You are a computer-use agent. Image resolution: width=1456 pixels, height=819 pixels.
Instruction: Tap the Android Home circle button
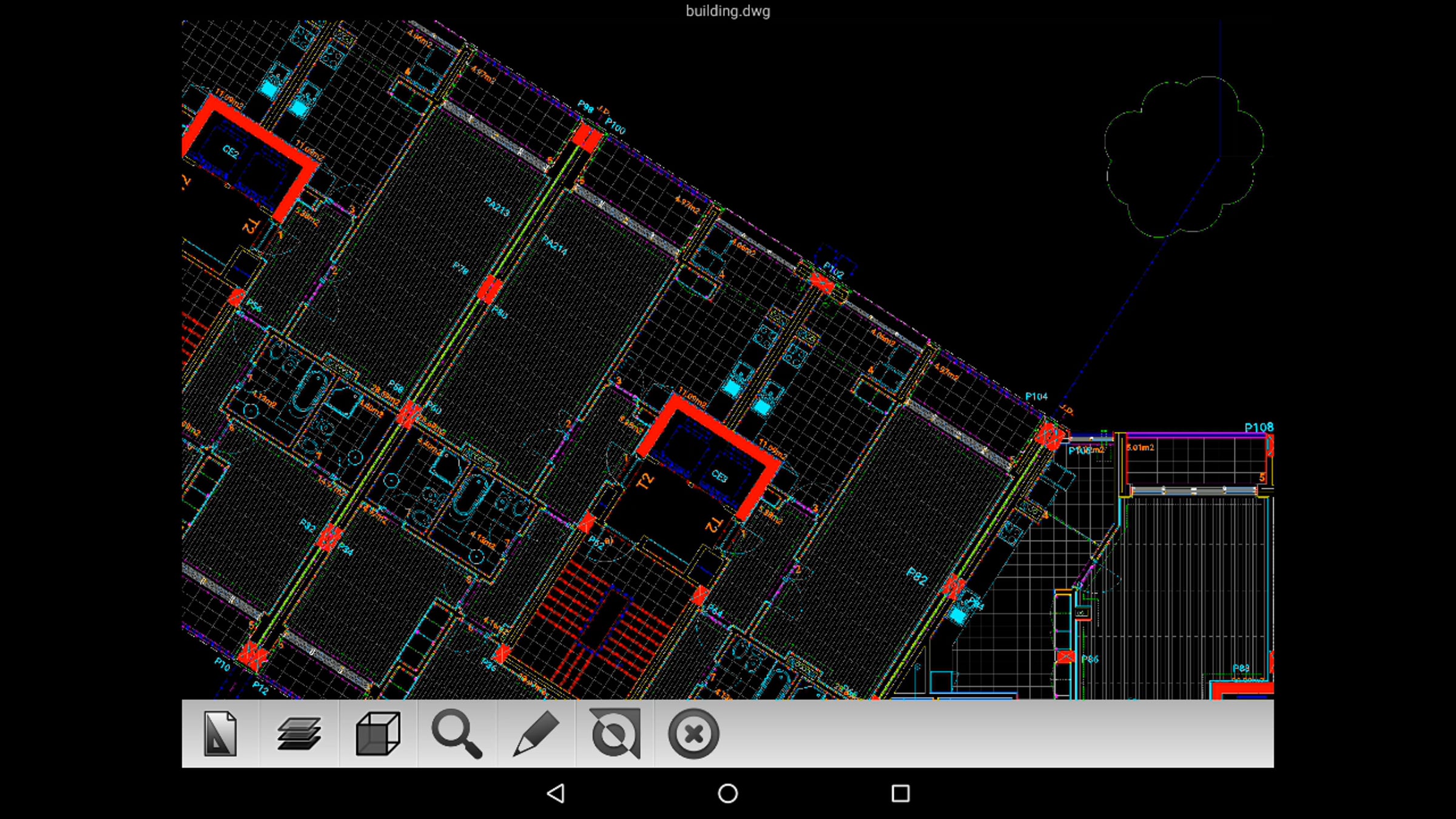coord(727,793)
